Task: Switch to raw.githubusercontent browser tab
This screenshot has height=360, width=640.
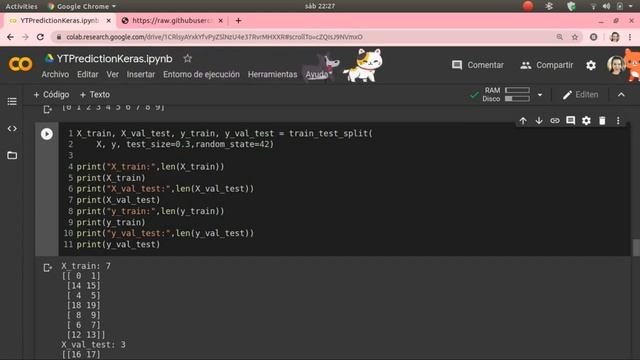Action: [x=171, y=20]
